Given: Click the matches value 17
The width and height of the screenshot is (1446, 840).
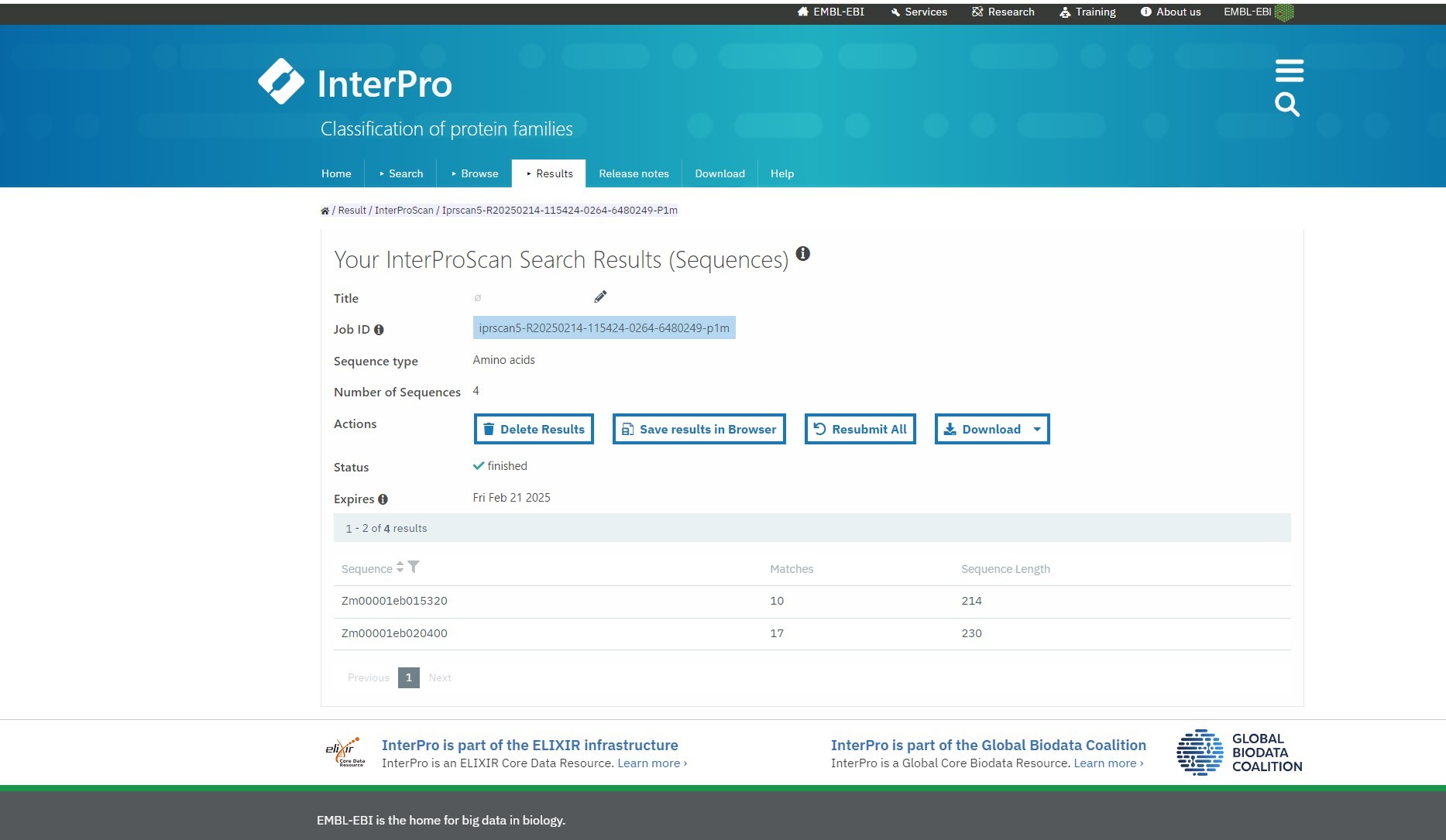Looking at the screenshot, I should coord(777,633).
